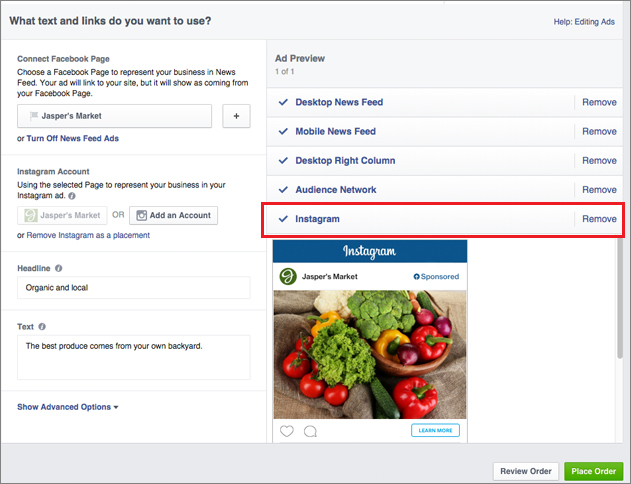Select Audience Network preview

(336, 189)
